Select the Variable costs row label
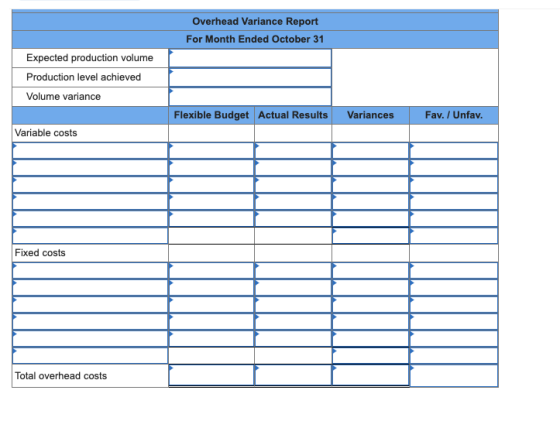This screenshot has width=560, height=421. [x=46, y=133]
